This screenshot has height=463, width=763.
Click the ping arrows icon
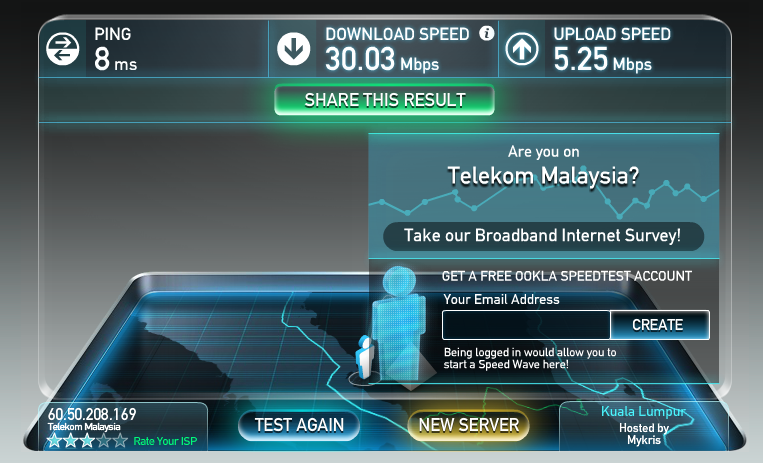[x=63, y=49]
